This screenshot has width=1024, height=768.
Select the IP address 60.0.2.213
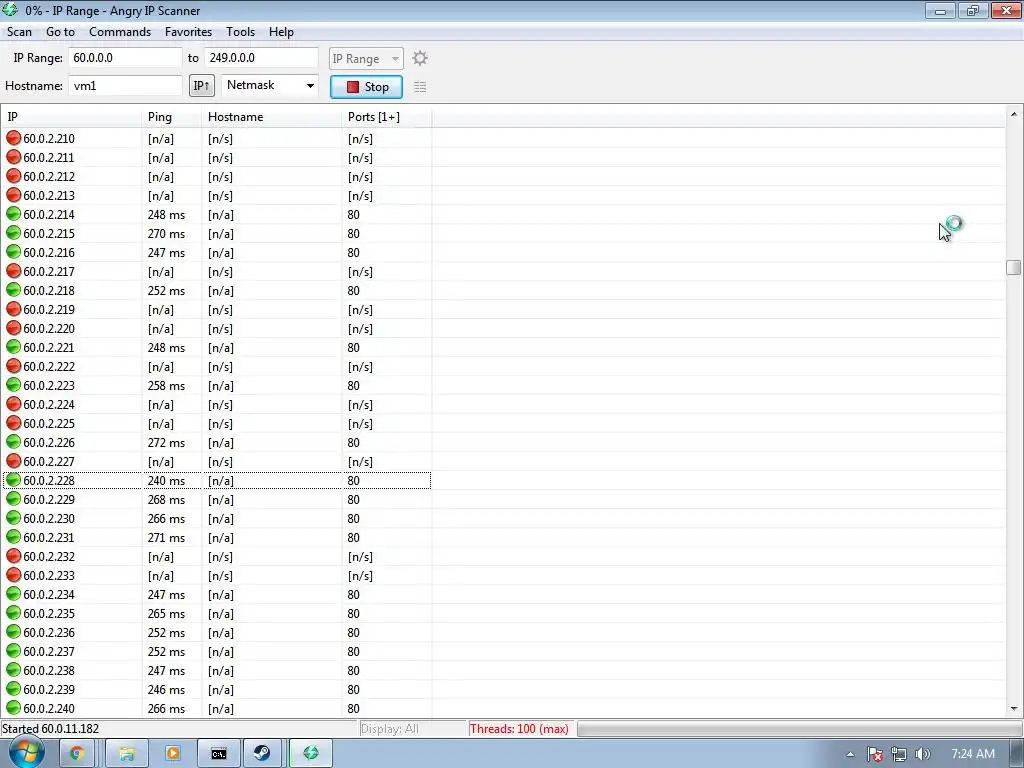[x=49, y=195]
